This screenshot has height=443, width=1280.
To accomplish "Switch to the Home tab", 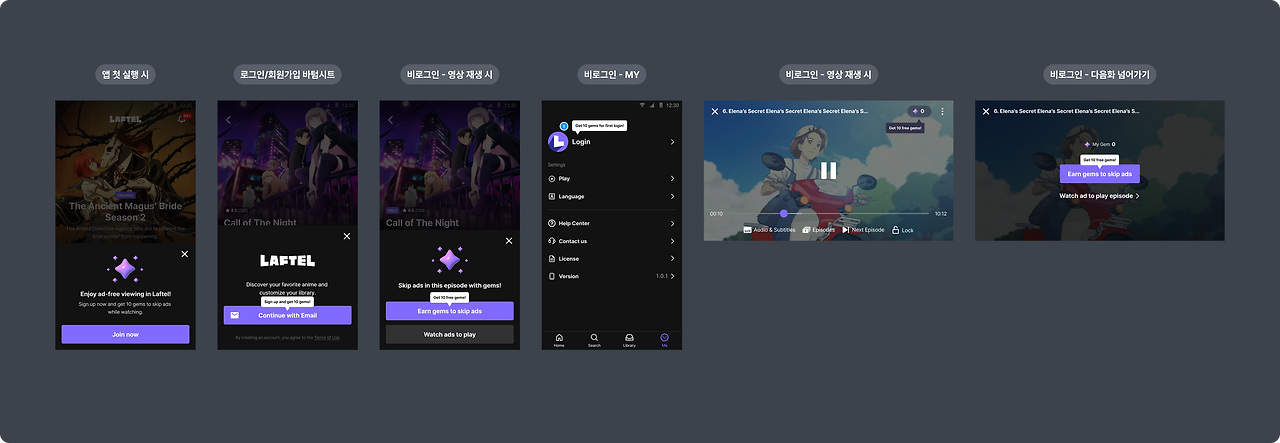I will coord(559,340).
